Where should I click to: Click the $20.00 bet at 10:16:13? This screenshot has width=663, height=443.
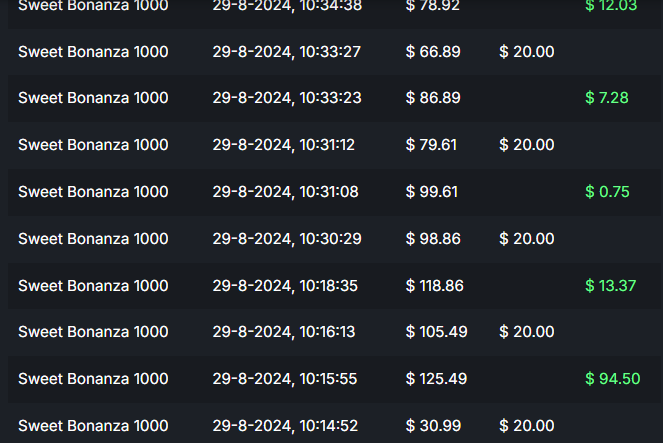click(x=527, y=332)
